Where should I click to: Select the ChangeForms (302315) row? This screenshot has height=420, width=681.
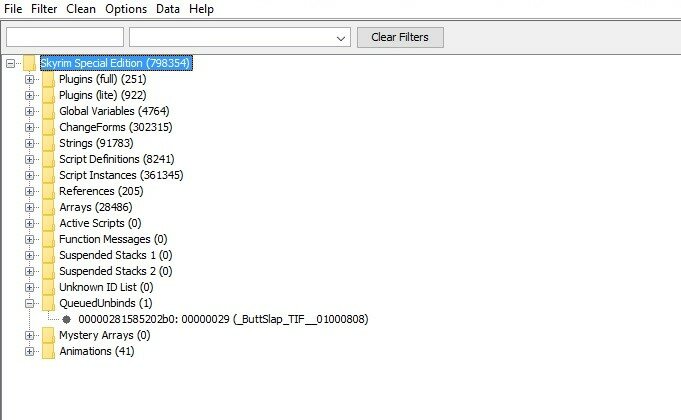(116, 128)
